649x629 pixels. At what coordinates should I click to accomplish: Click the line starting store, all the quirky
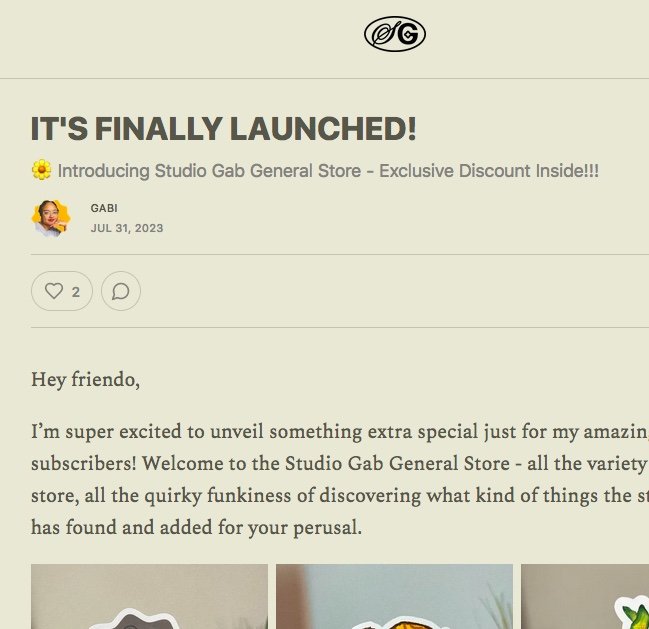(x=340, y=495)
